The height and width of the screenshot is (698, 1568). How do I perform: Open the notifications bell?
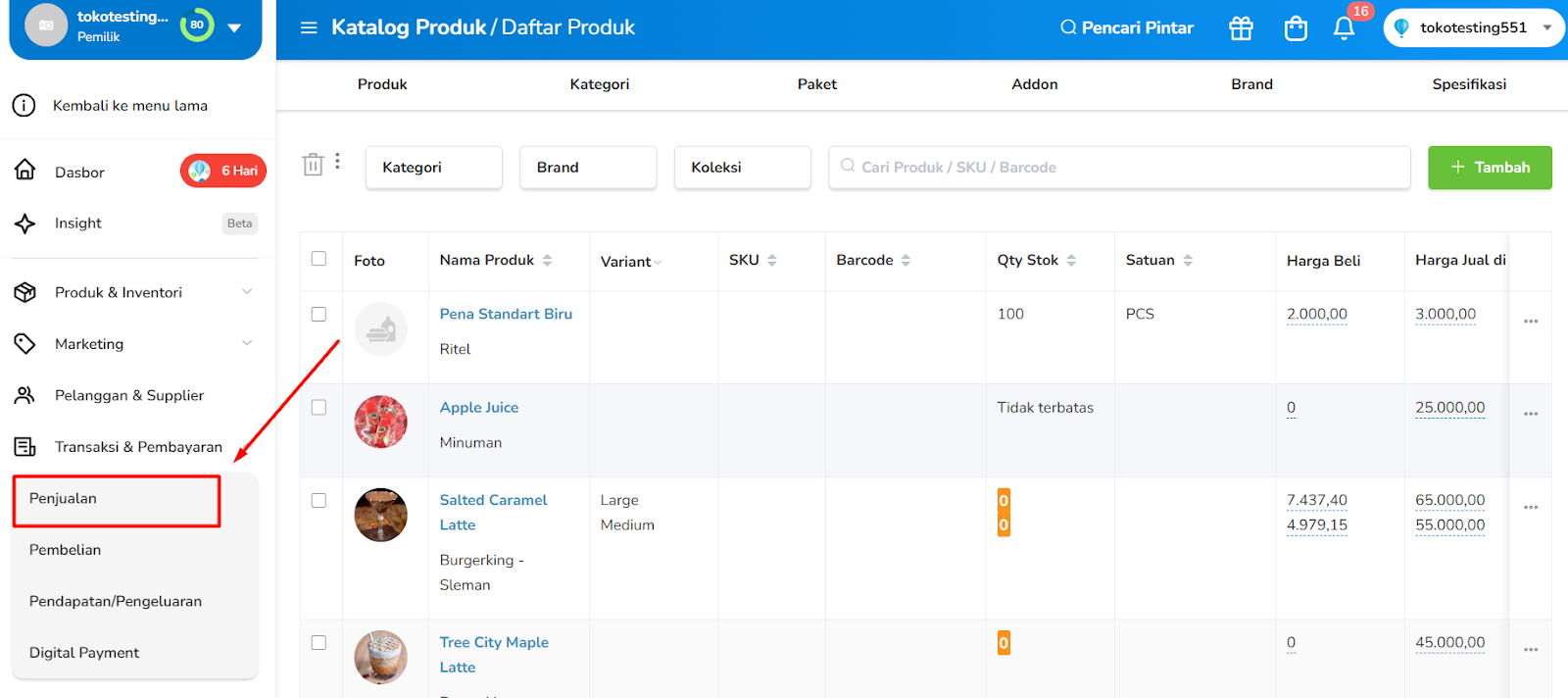(x=1345, y=28)
